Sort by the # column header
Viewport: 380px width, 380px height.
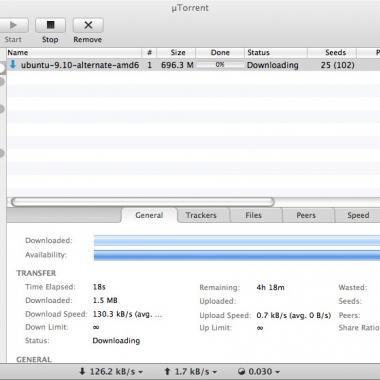click(149, 53)
